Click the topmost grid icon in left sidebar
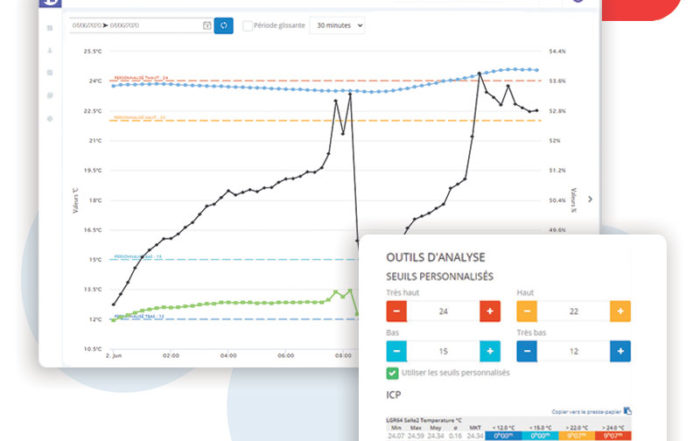Image resolution: width=700 pixels, height=441 pixels. click(50, 28)
